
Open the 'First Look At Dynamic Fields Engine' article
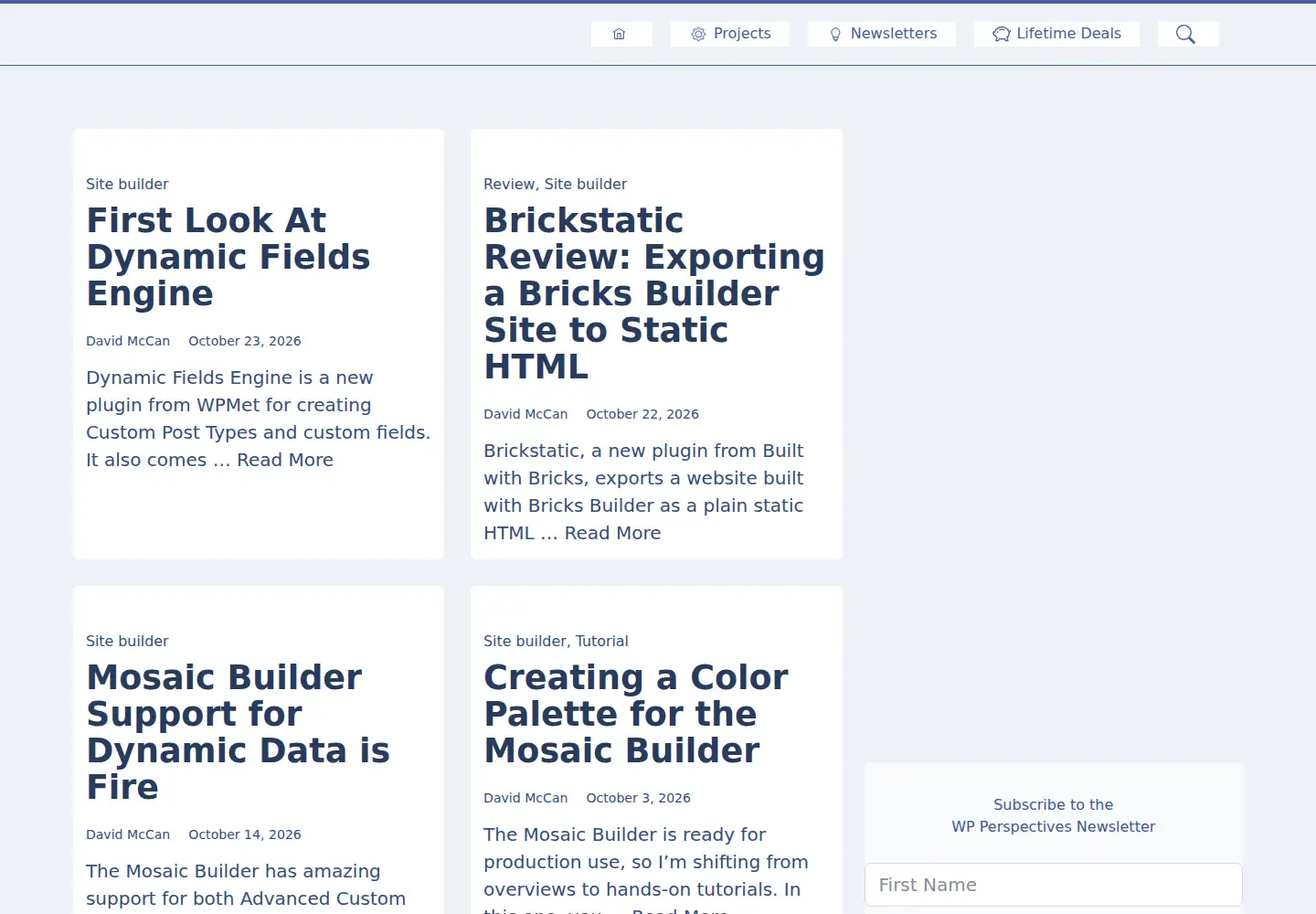point(228,257)
